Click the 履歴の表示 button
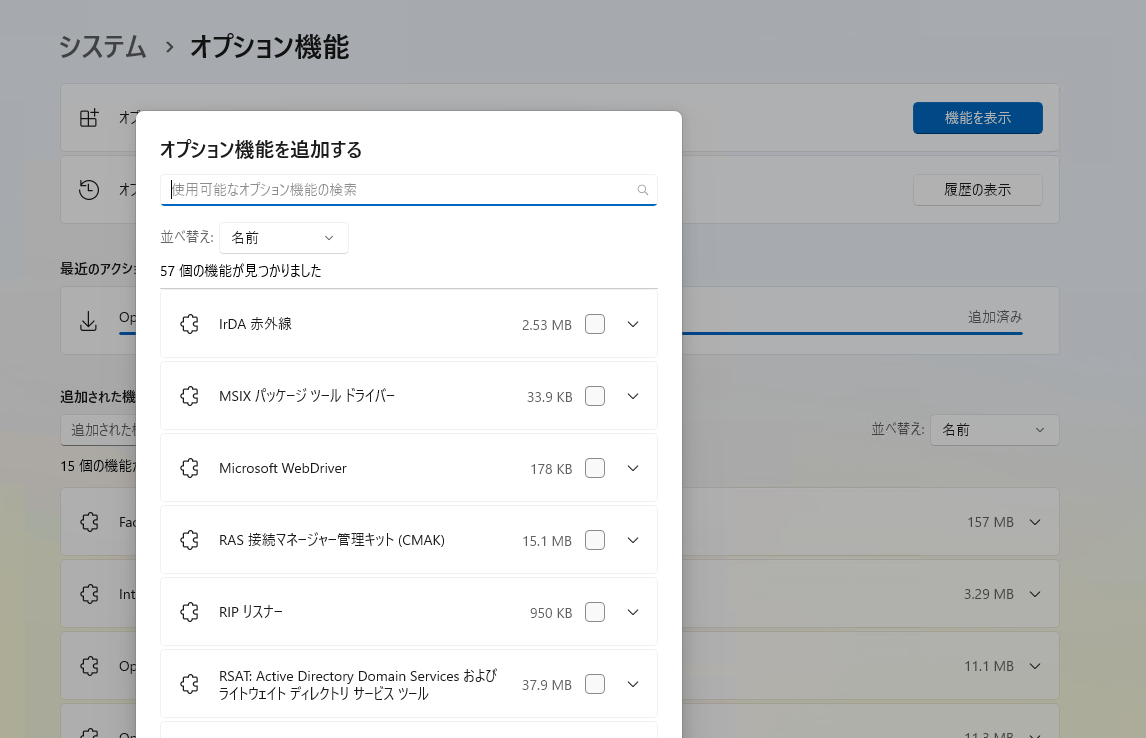1146x738 pixels. (x=977, y=190)
